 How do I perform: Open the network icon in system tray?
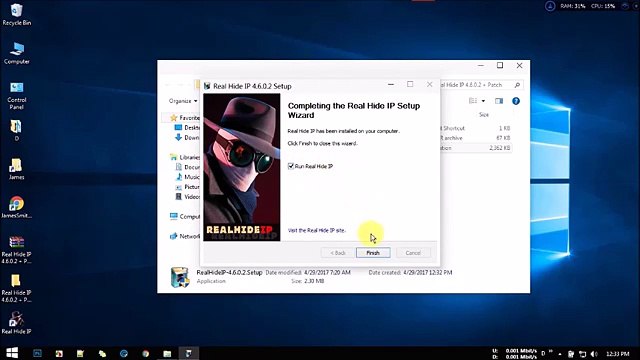pos(582,354)
